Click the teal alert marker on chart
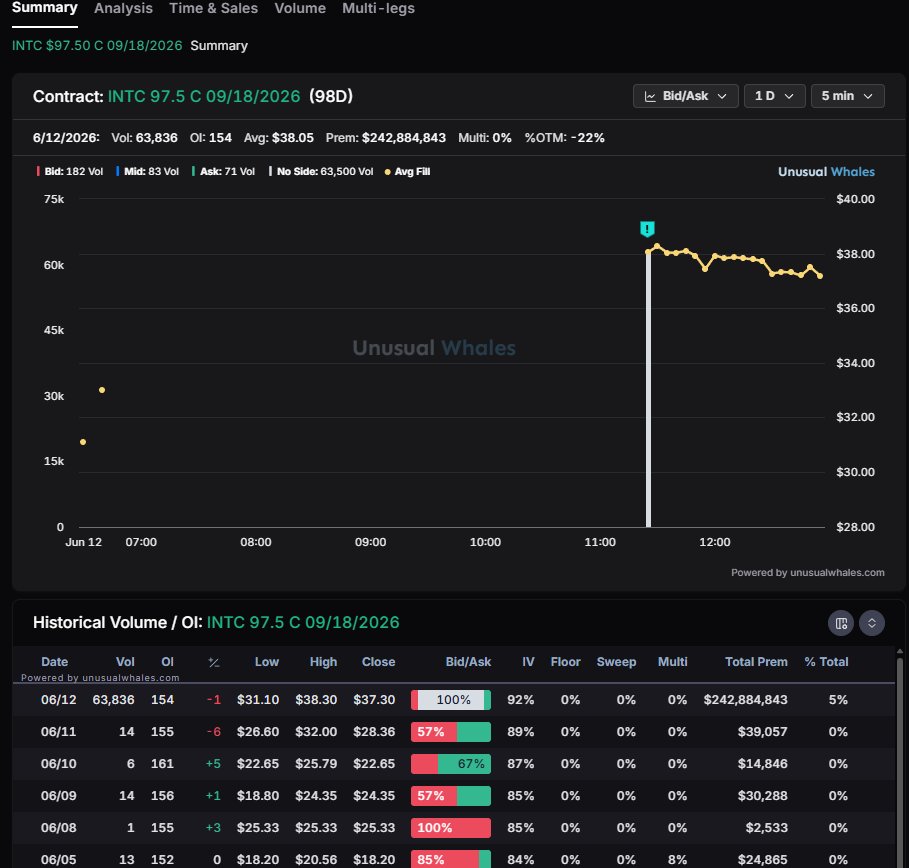This screenshot has width=909, height=868. coord(647,229)
